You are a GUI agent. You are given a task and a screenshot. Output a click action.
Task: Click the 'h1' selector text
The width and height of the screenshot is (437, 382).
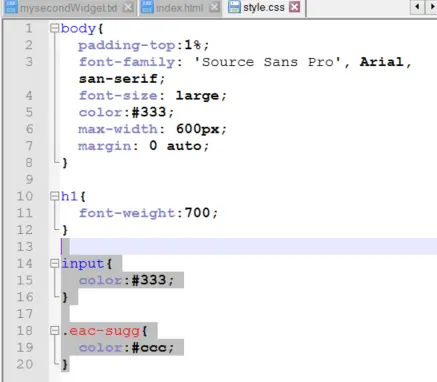[x=69, y=196]
